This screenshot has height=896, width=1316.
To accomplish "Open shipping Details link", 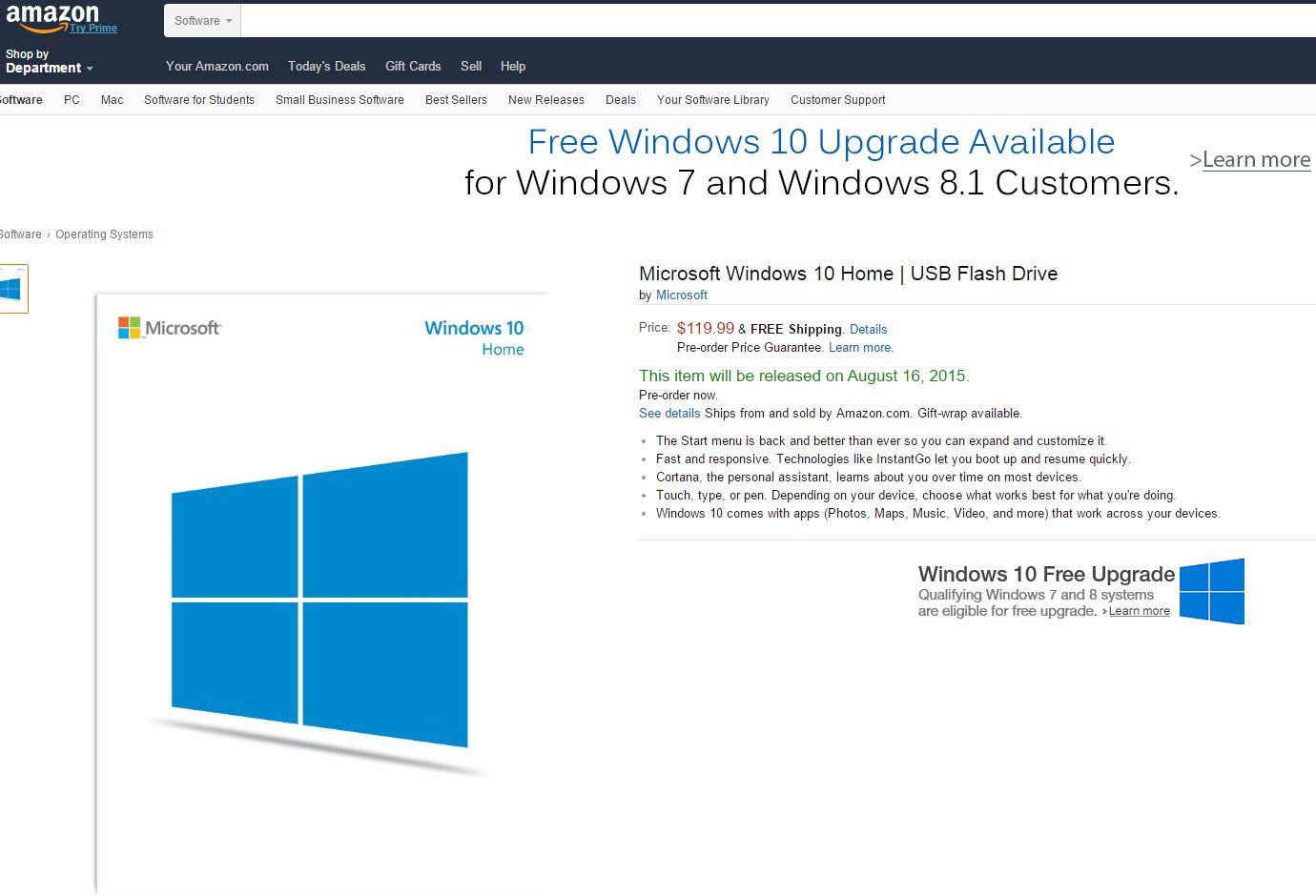I will 868,329.
